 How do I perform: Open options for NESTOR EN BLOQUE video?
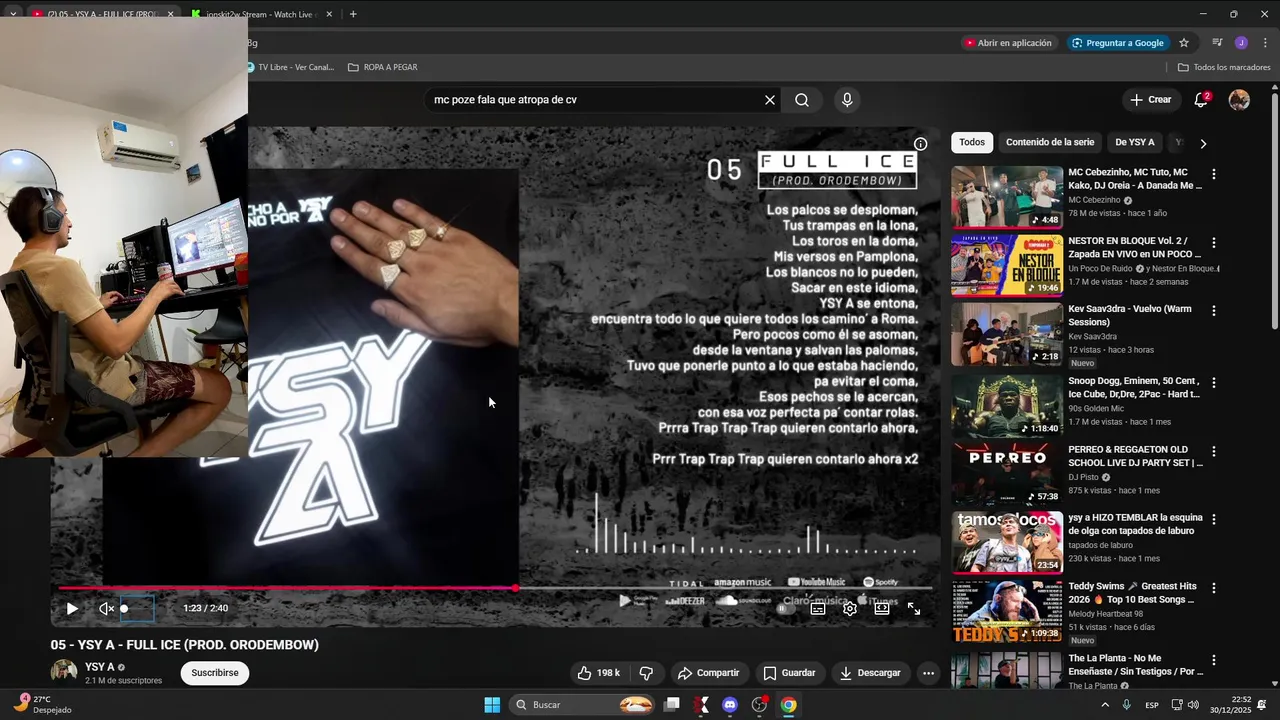click(x=1214, y=243)
